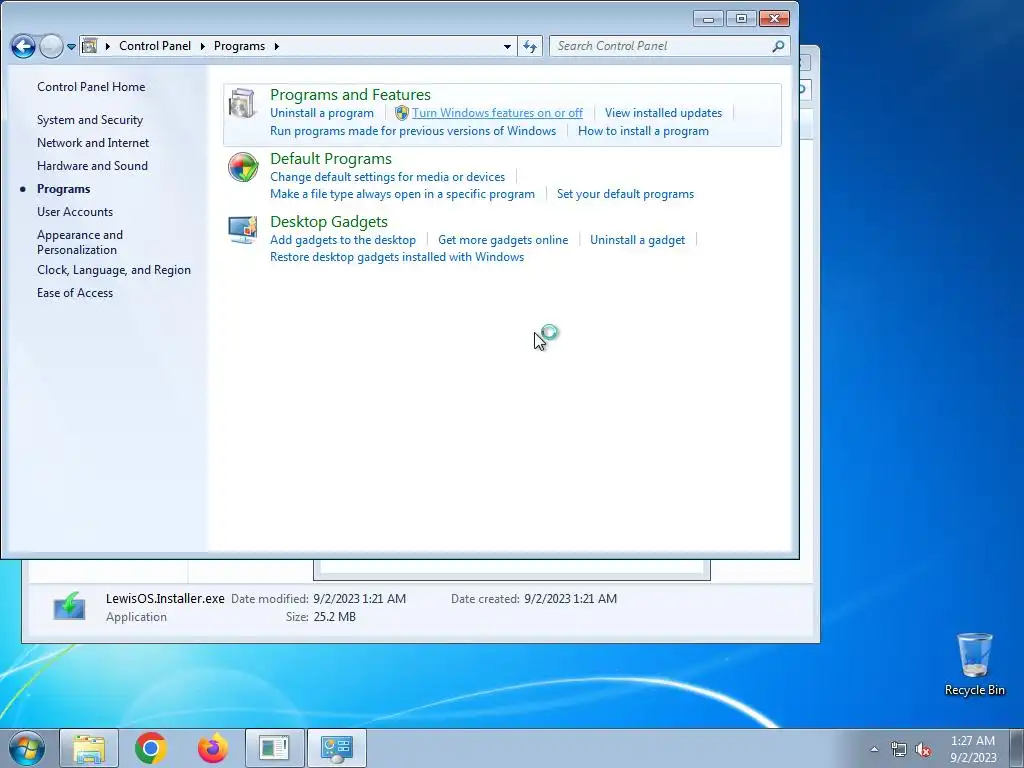The width and height of the screenshot is (1024, 768).
Task: Open the network tray icon
Action: [899, 749]
